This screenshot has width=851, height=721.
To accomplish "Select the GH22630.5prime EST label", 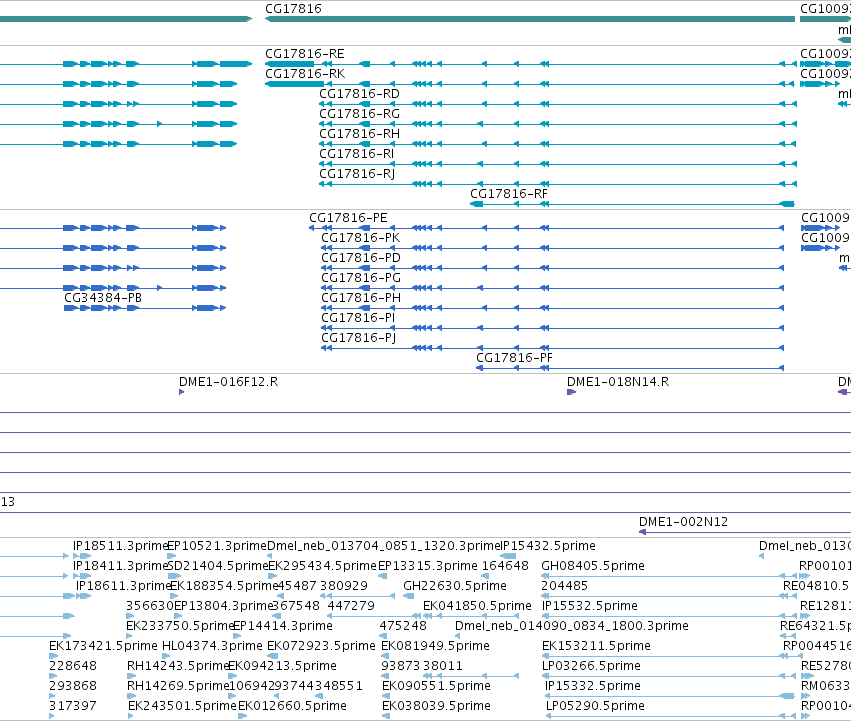I will click(454, 586).
